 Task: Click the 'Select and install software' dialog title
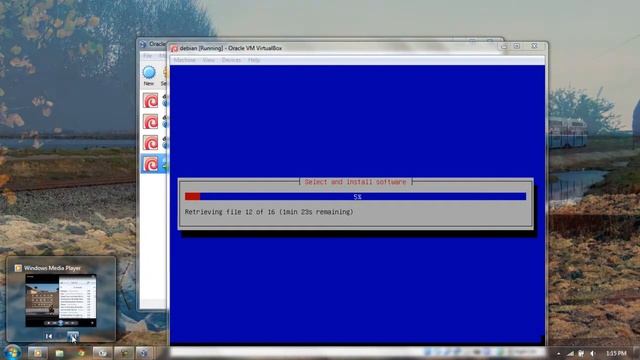pyautogui.click(x=356, y=182)
